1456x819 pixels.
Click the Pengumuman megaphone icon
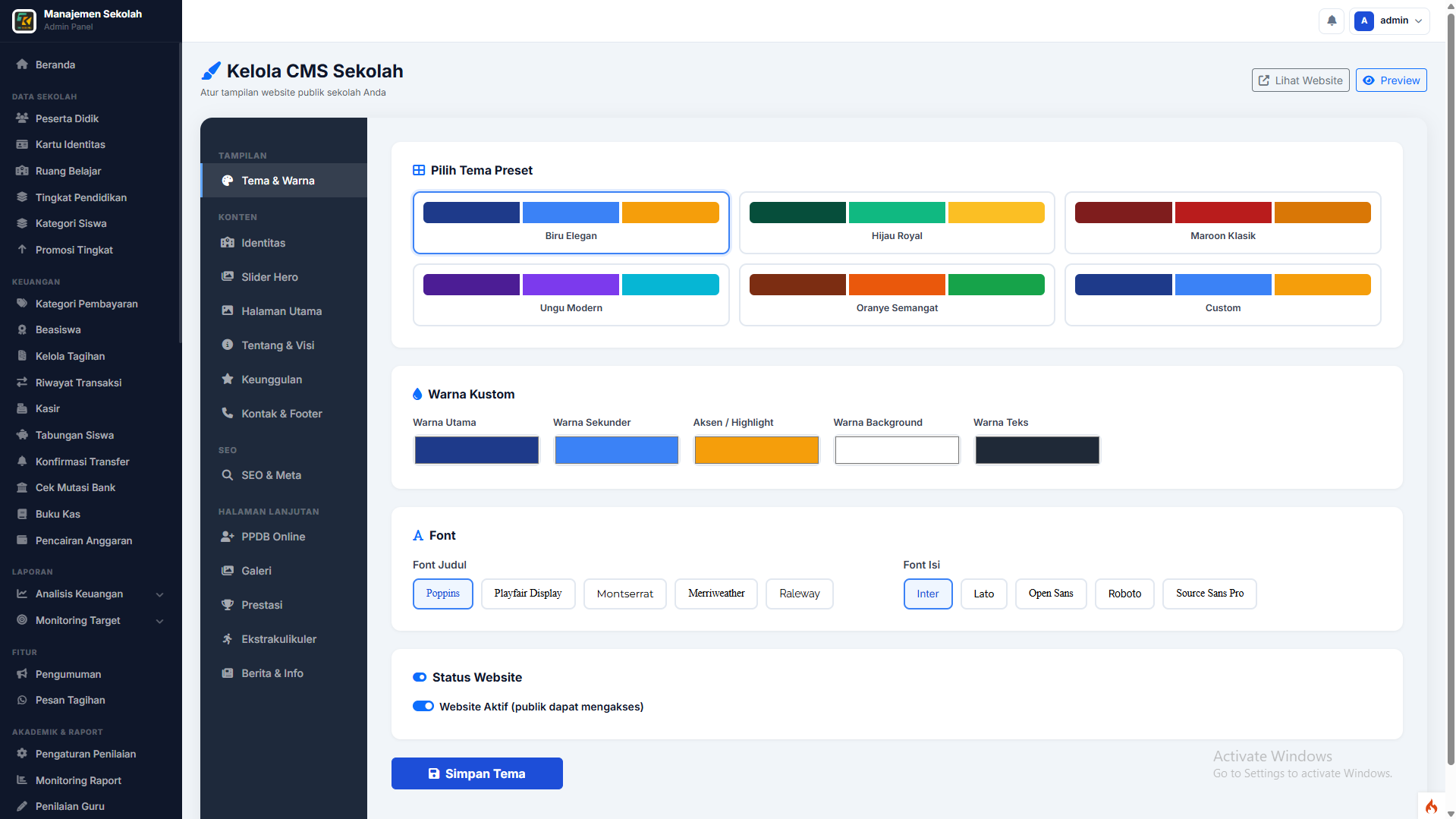(22, 674)
